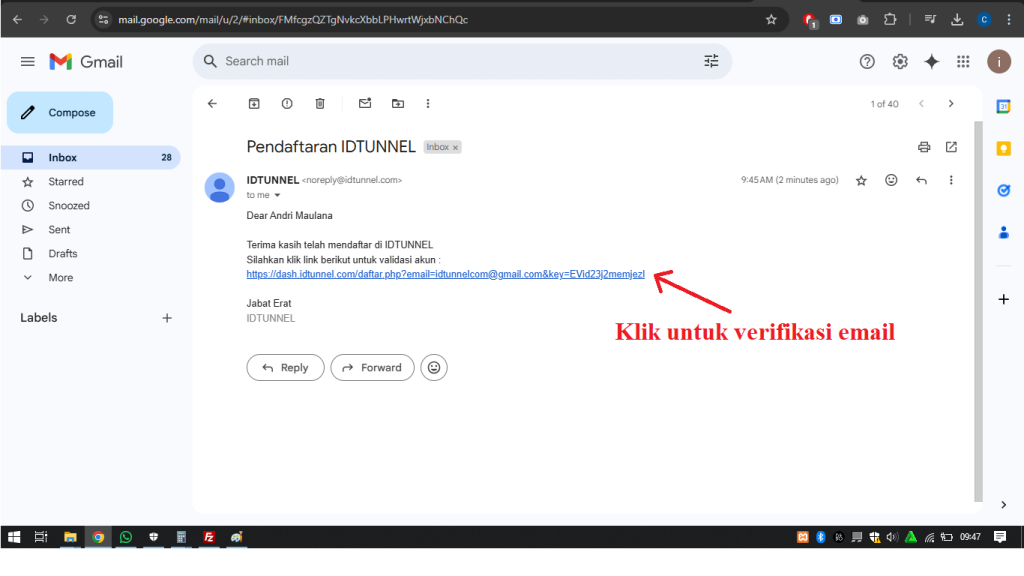Go back to inbox arrow
The image size is (1024, 576).
(x=212, y=104)
